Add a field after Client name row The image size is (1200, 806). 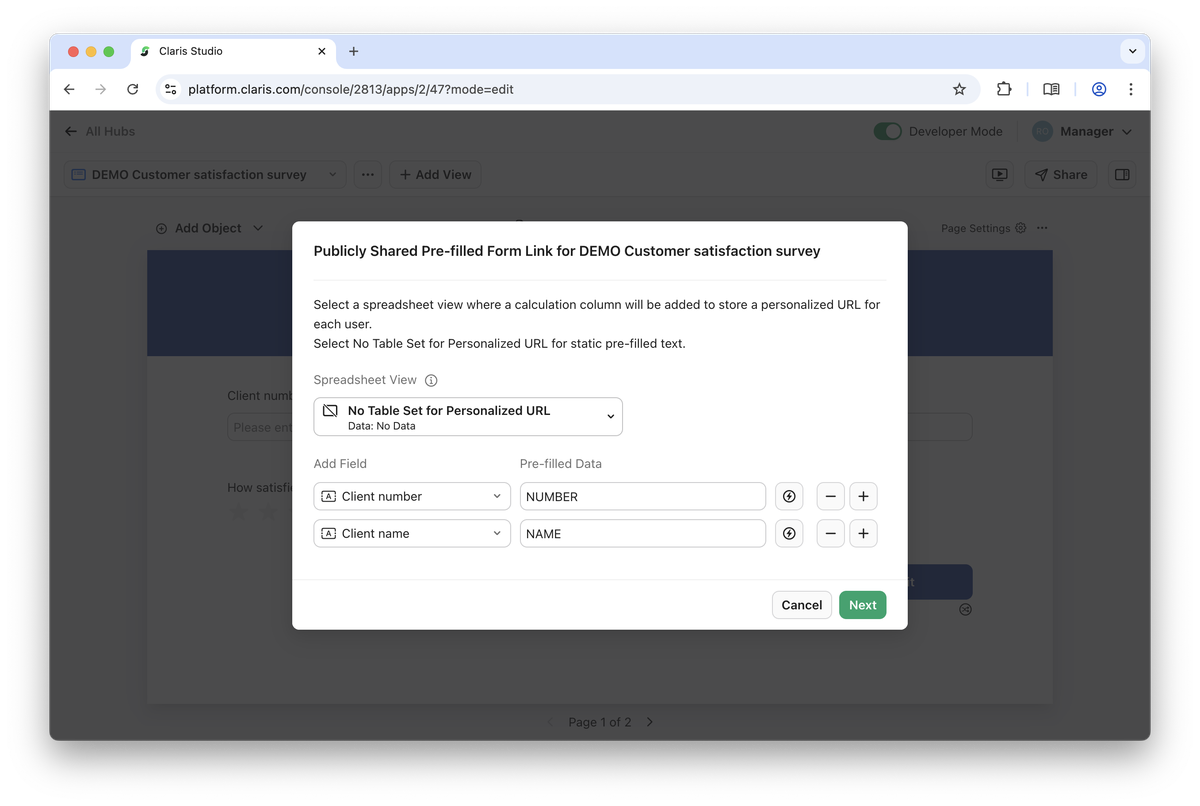(864, 534)
